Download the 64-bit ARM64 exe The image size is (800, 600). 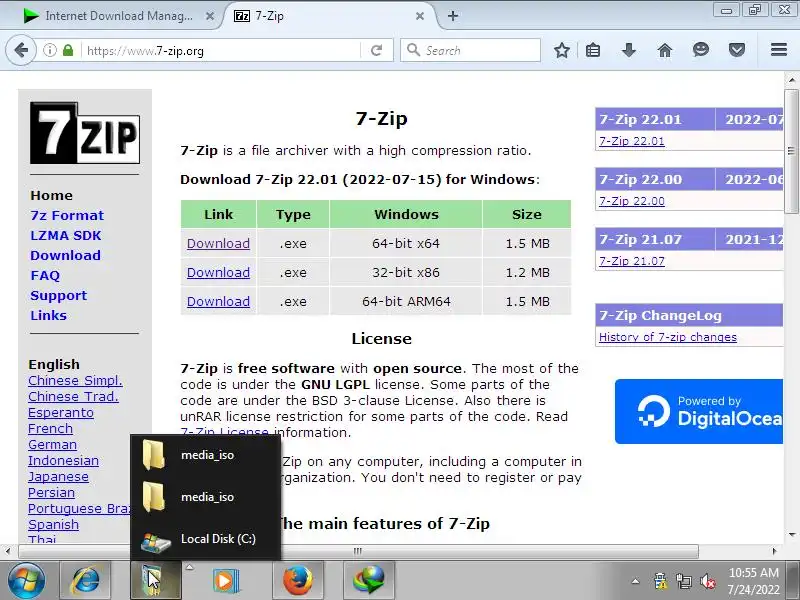click(x=218, y=302)
